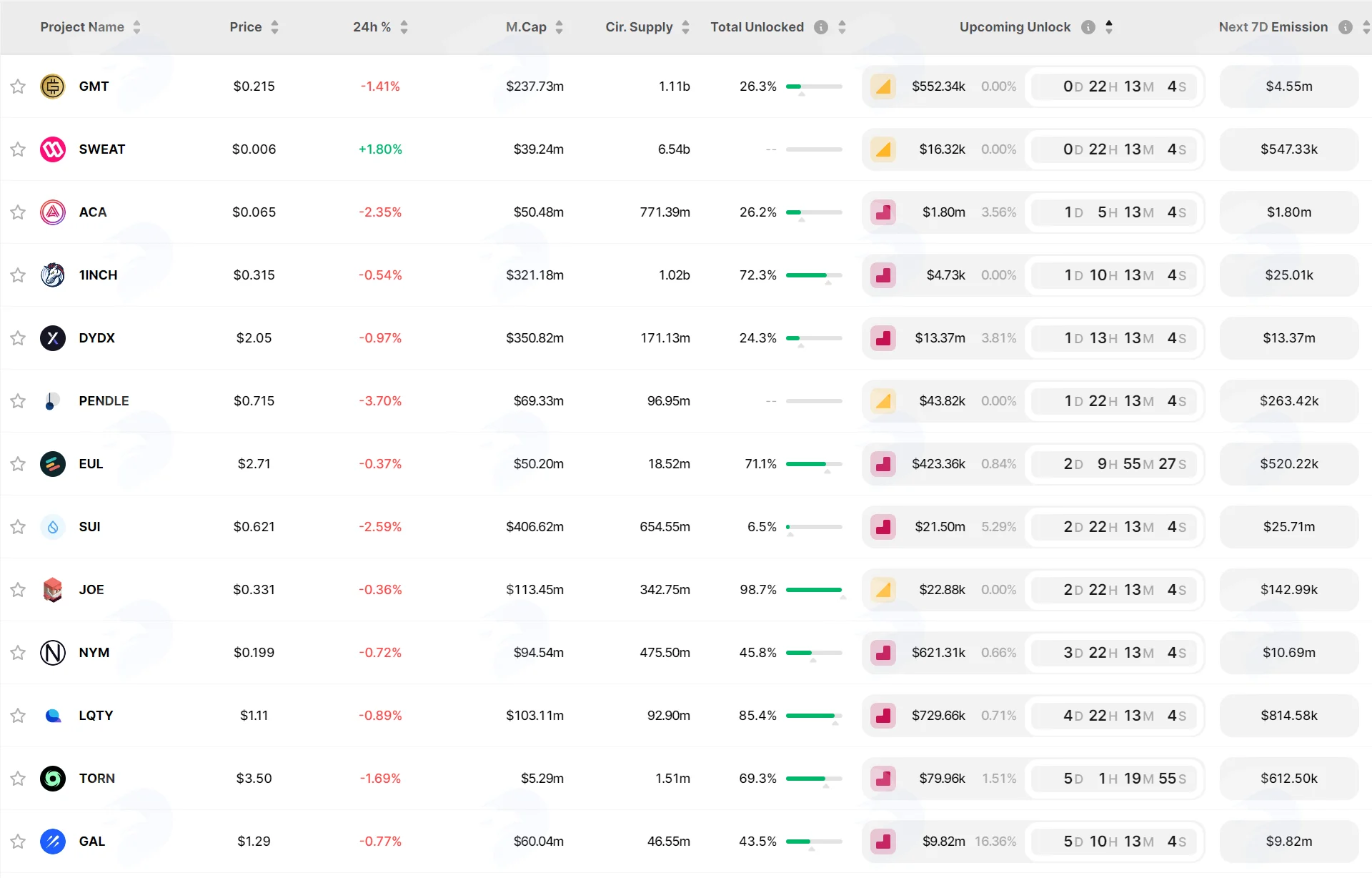Click the info icon beside Upcoming Unlock
This screenshot has width=1372, height=878.
coord(1088,27)
